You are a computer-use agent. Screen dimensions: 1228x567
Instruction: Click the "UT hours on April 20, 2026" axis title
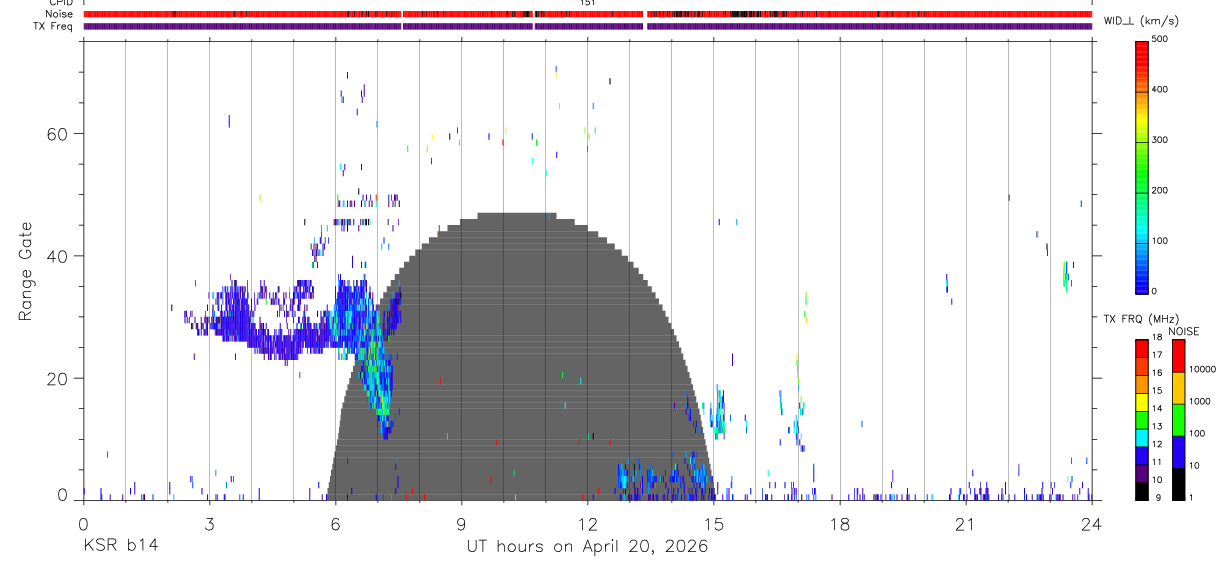click(x=587, y=546)
